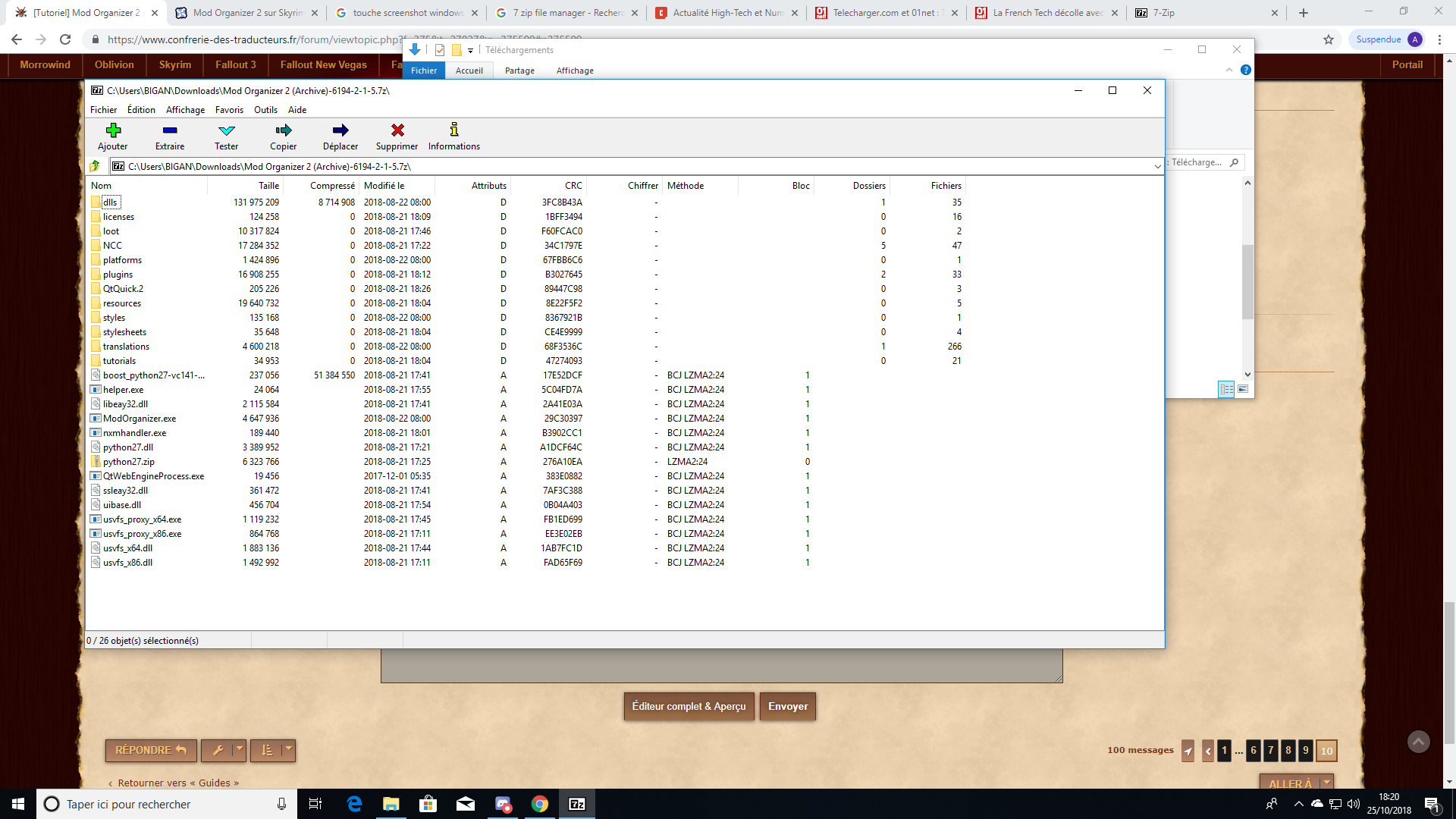The width and height of the screenshot is (1456, 819).
Task: Sort by the CRC column header
Action: point(548,186)
